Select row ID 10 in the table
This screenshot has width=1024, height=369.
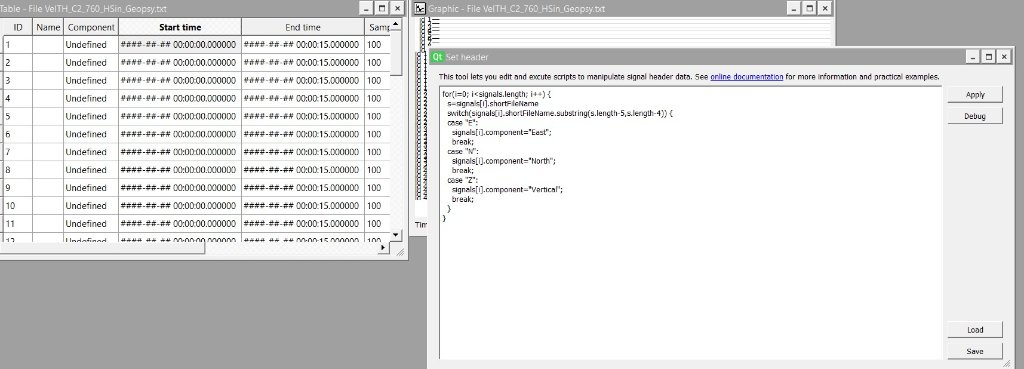pos(18,206)
